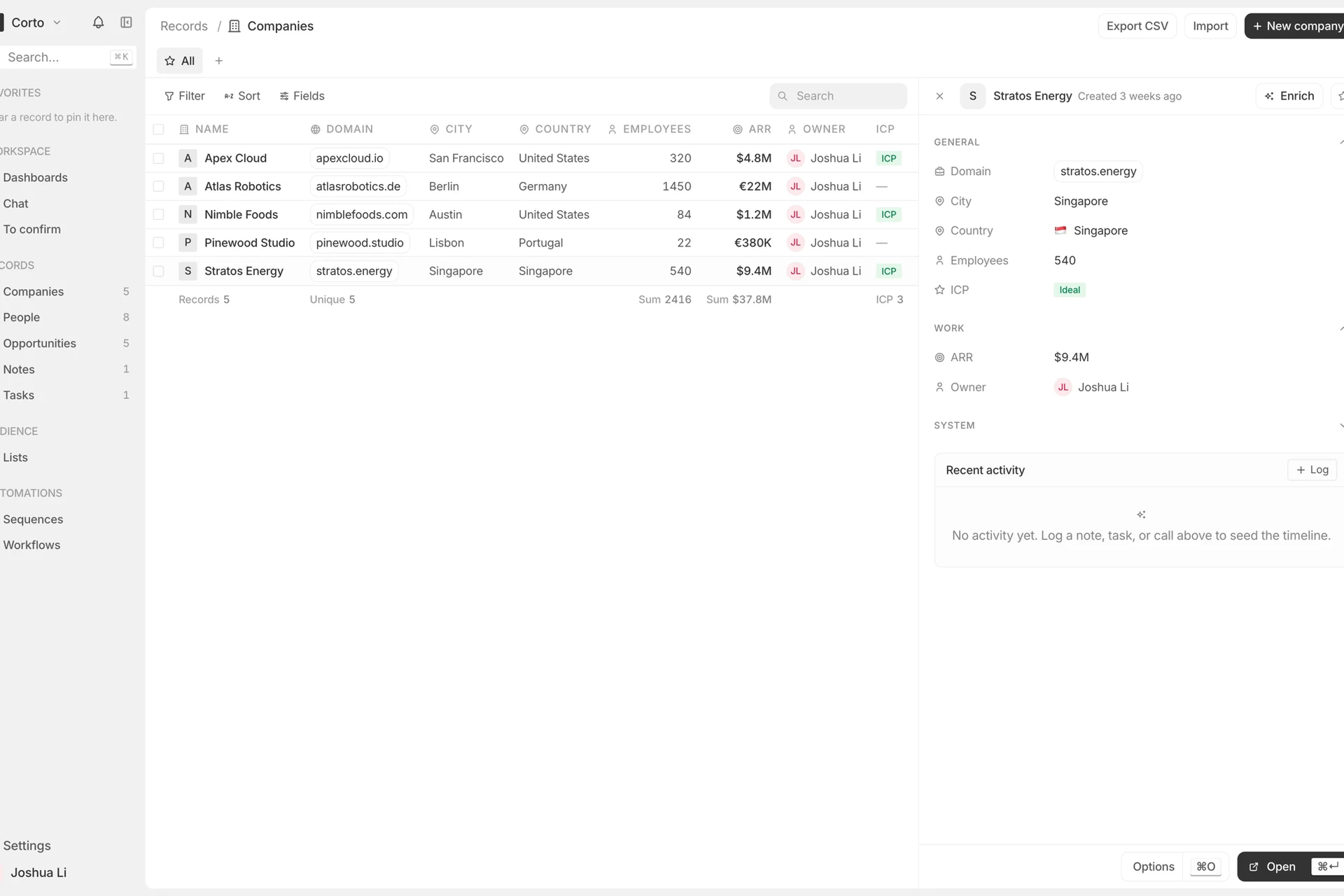1344x896 pixels.
Task: Open Dashboards in the sidebar
Action: click(35, 178)
